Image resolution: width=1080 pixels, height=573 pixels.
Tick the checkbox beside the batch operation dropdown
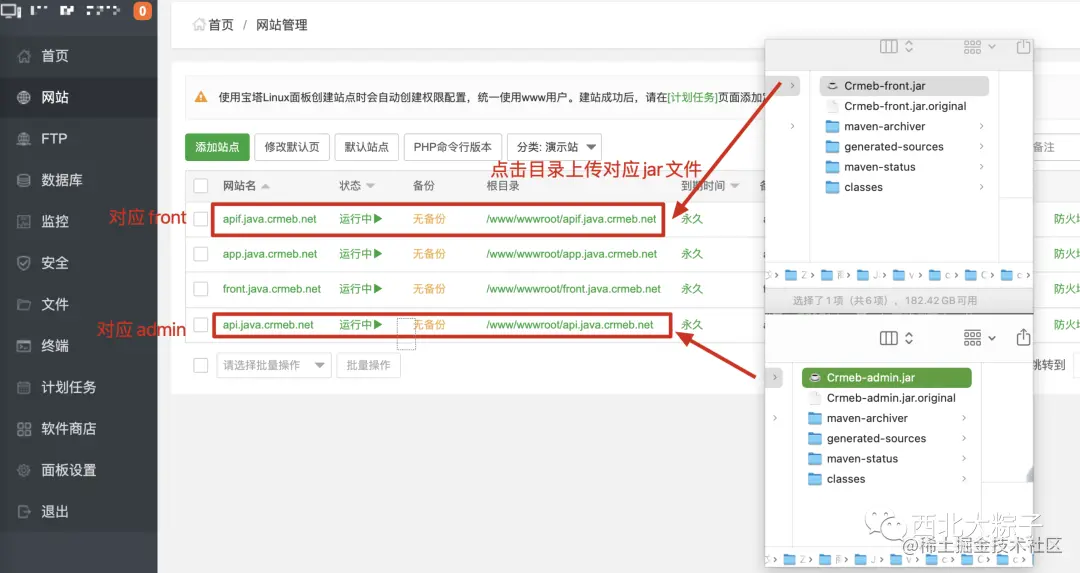coord(200,365)
